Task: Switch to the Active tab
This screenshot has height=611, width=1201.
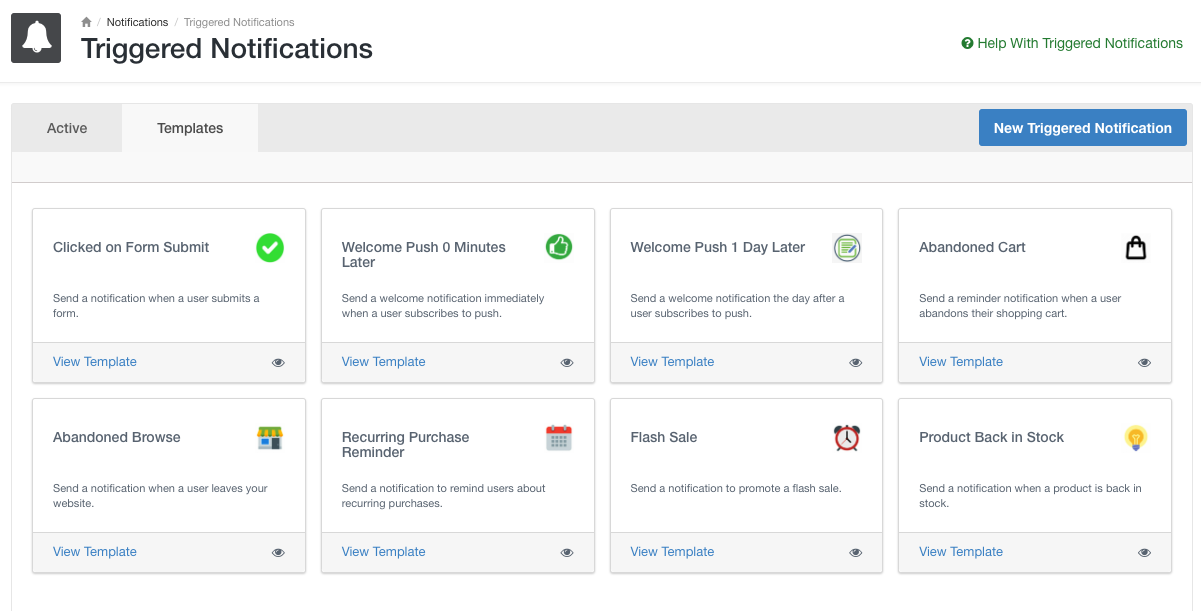Action: click(x=67, y=128)
